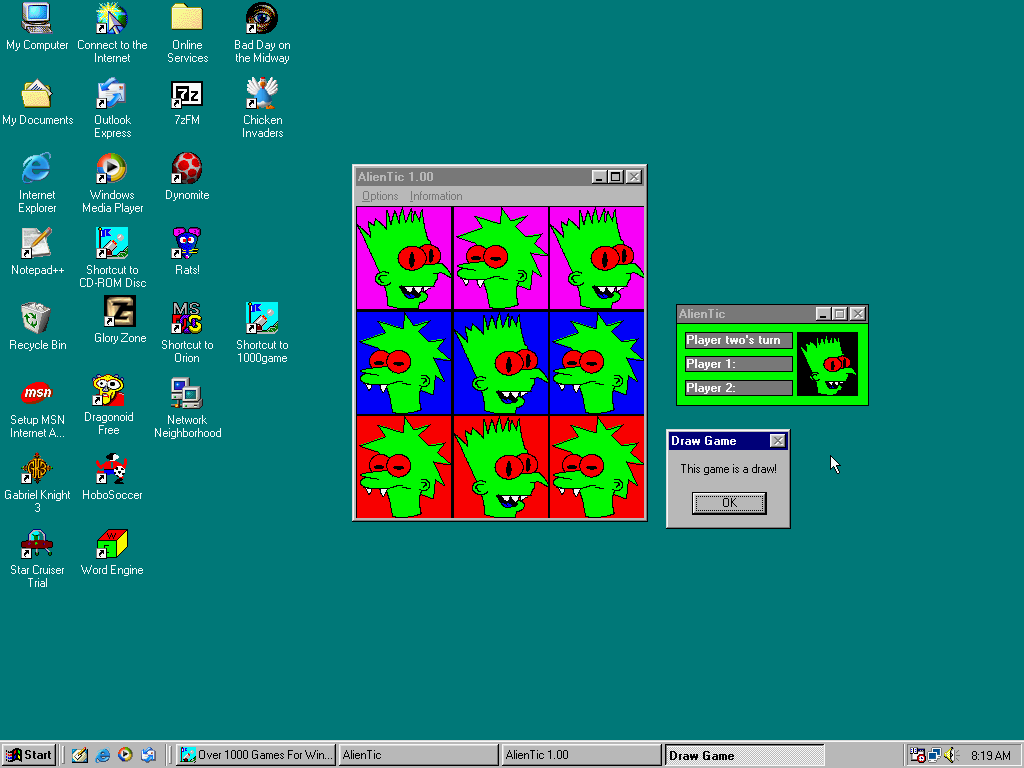Image resolution: width=1024 pixels, height=768 pixels.
Task: Select the center blue alien tile
Action: click(500, 362)
